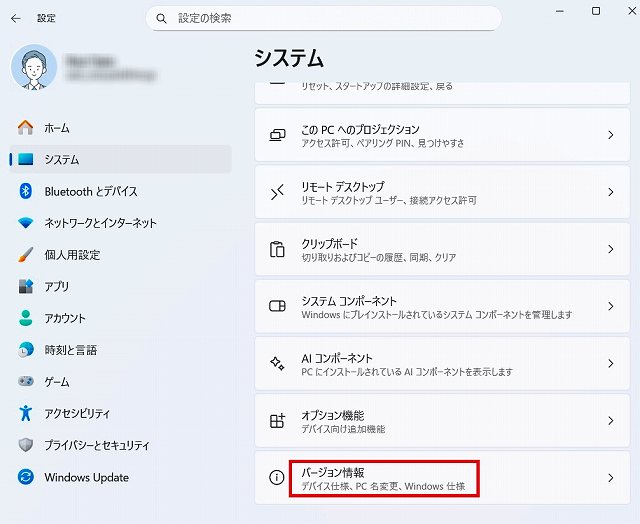Click the user profile avatar
This screenshot has height=524, width=640.
(x=35, y=67)
